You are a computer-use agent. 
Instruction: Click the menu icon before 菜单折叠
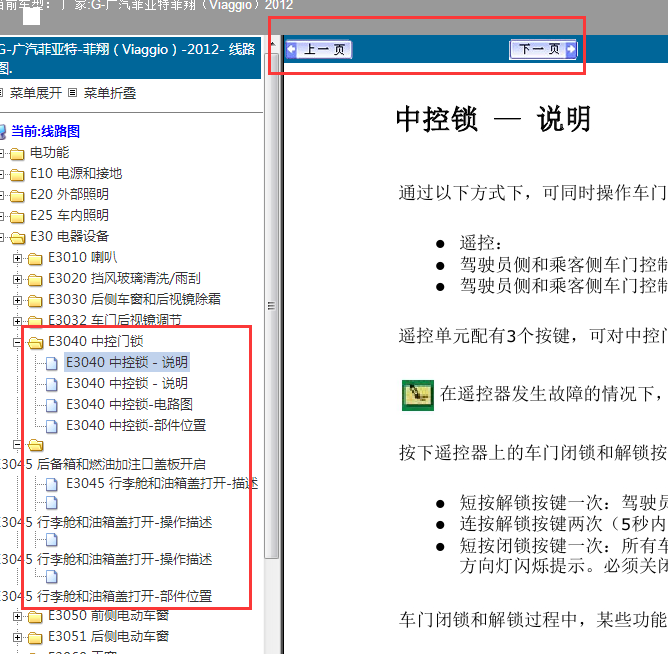pos(73,92)
